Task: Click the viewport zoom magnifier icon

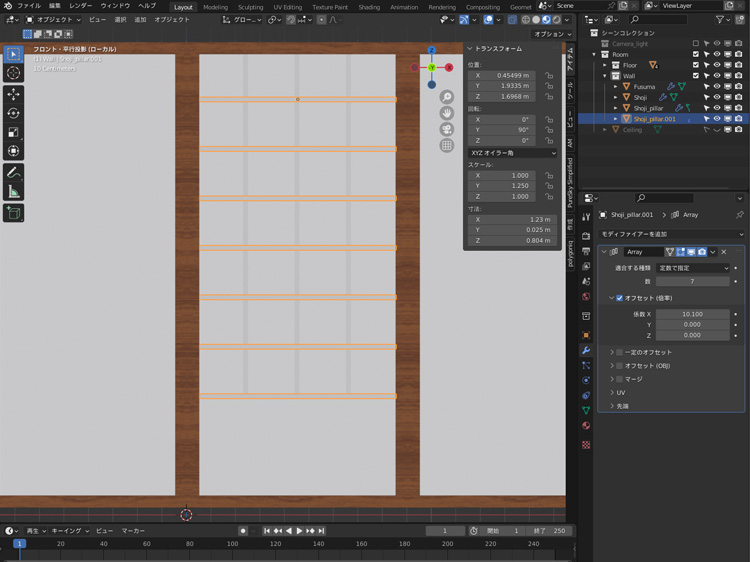Action: click(447, 97)
